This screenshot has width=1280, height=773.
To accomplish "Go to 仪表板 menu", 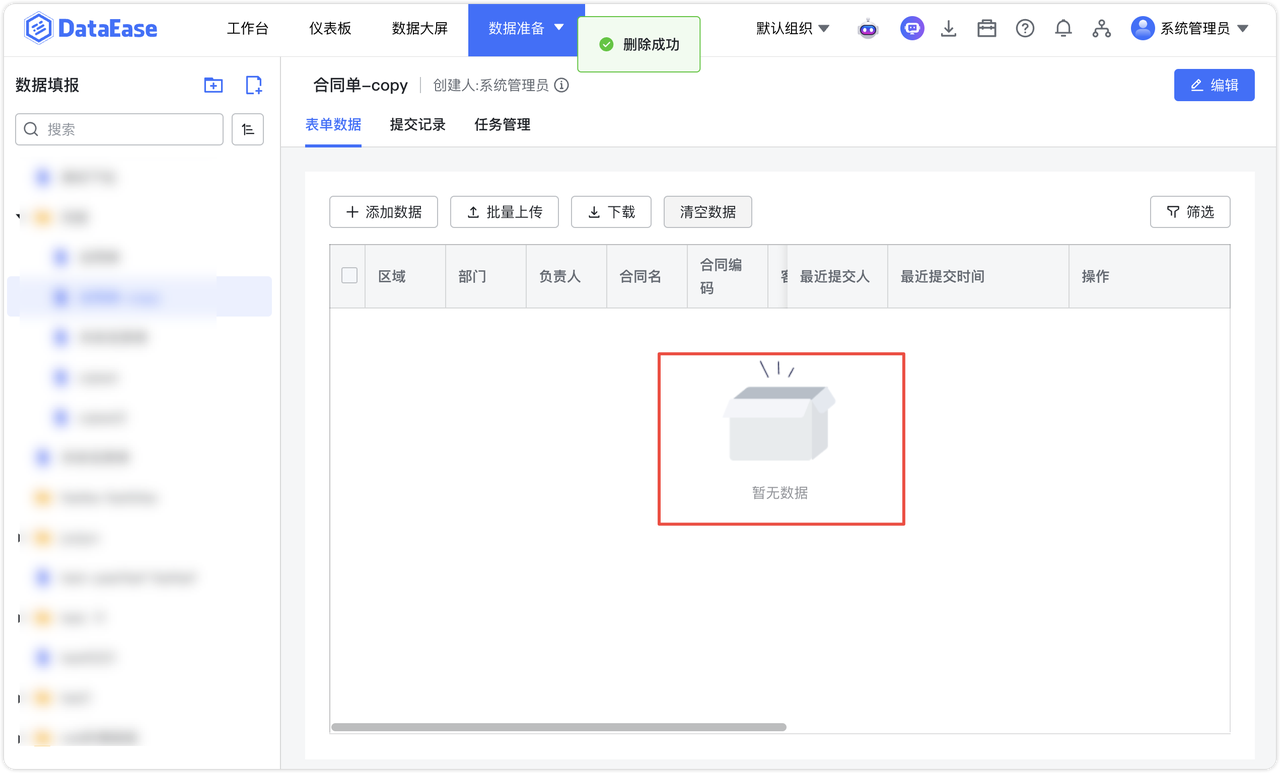I will click(x=330, y=28).
